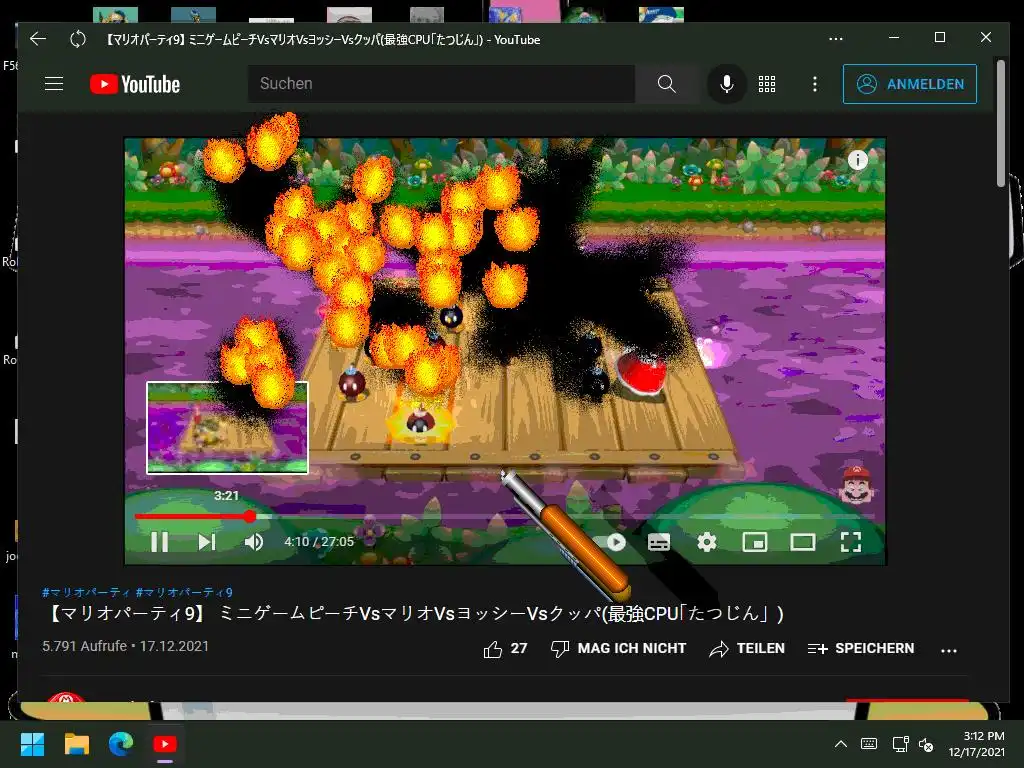1024x768 pixels.
Task: Open the touch keyboard tray icon
Action: click(x=869, y=744)
